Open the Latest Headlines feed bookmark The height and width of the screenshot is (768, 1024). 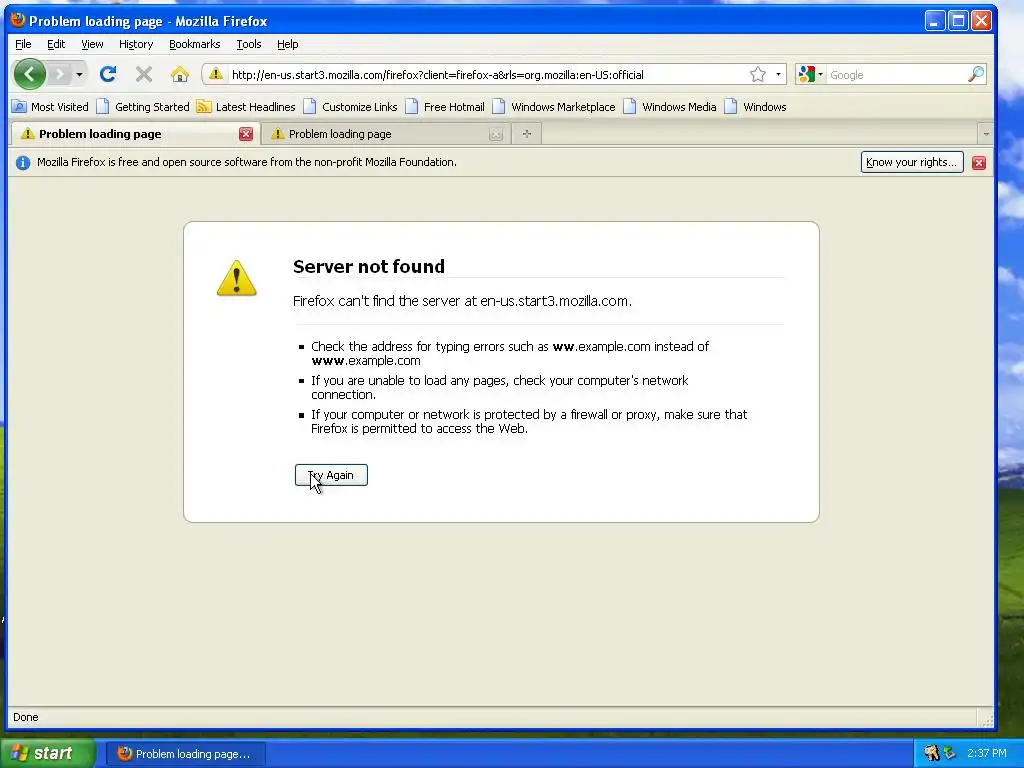246,106
